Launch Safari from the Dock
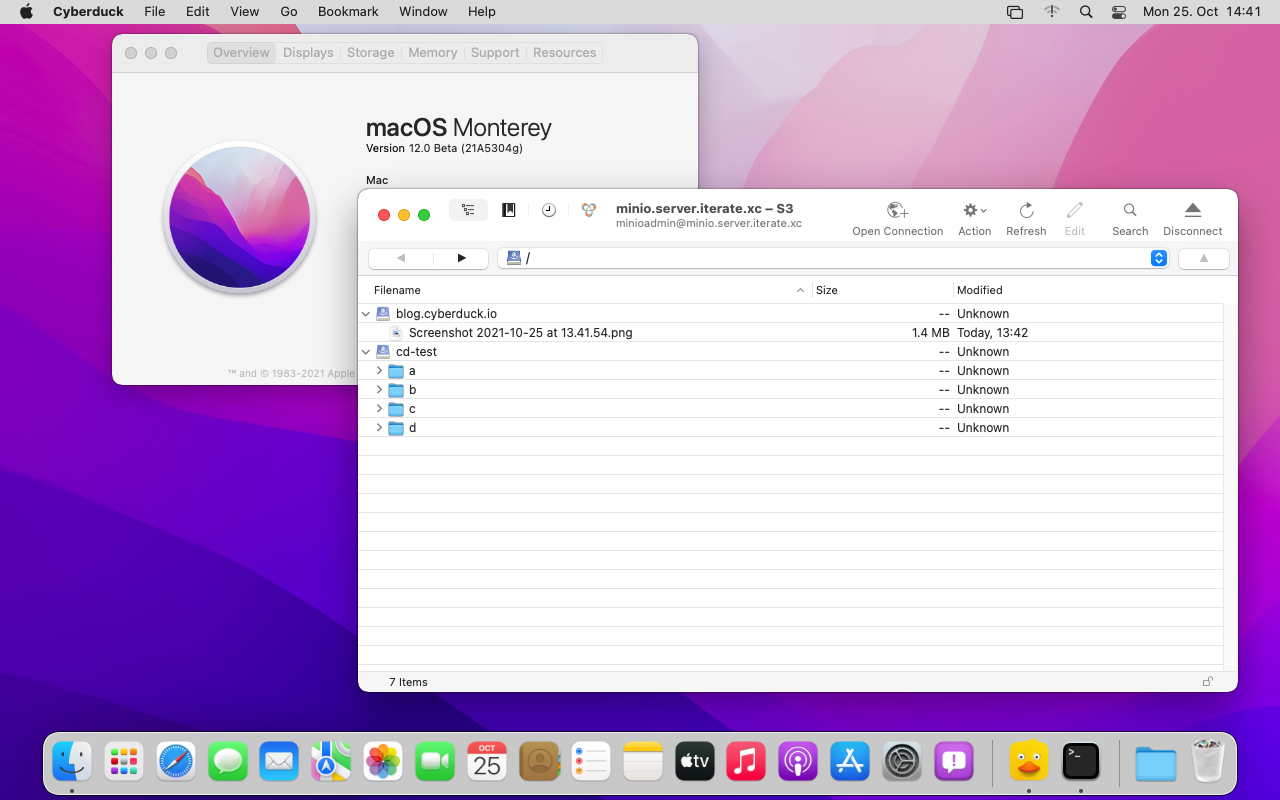1280x800 pixels. [x=176, y=762]
